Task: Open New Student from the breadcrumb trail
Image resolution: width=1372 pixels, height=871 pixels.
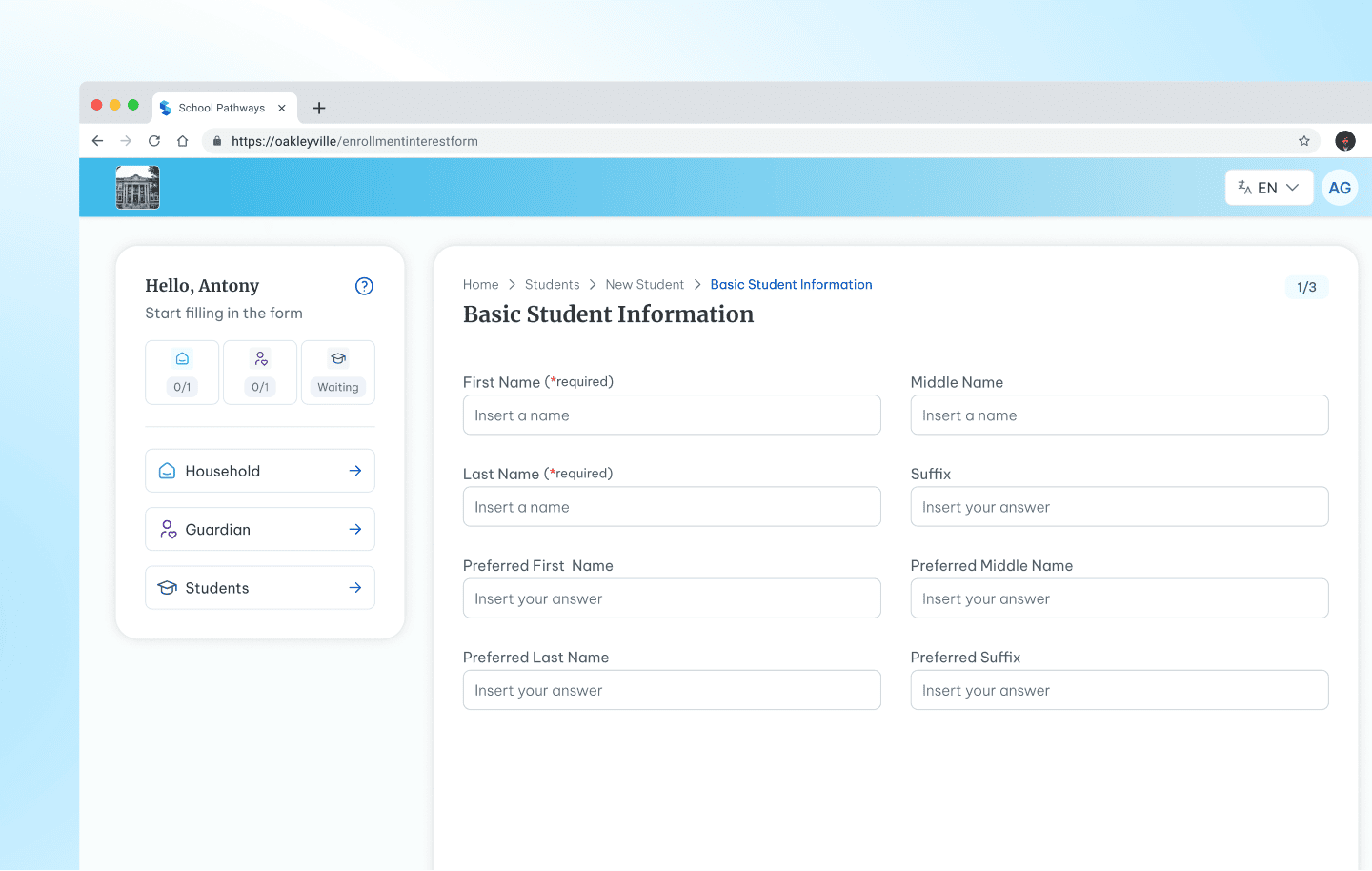Action: point(645,284)
